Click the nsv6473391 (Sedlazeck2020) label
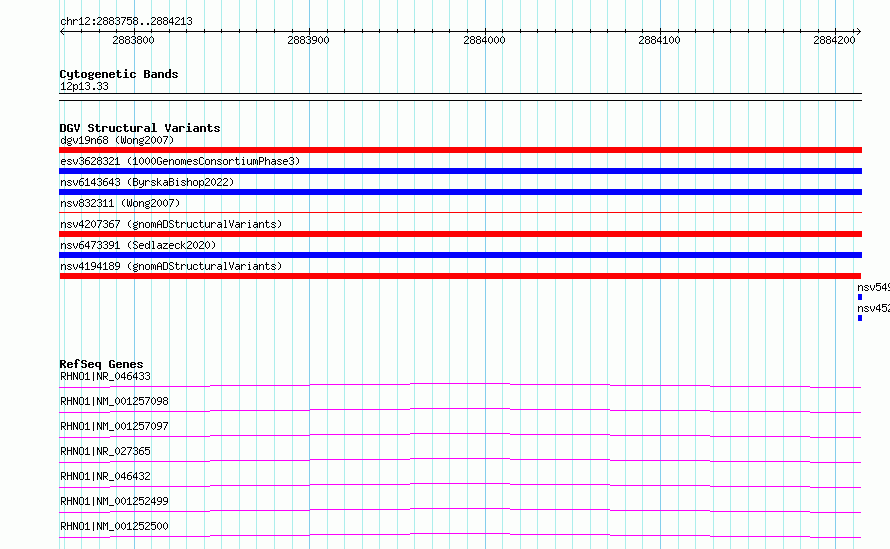The height and width of the screenshot is (549, 890). pos(138,245)
